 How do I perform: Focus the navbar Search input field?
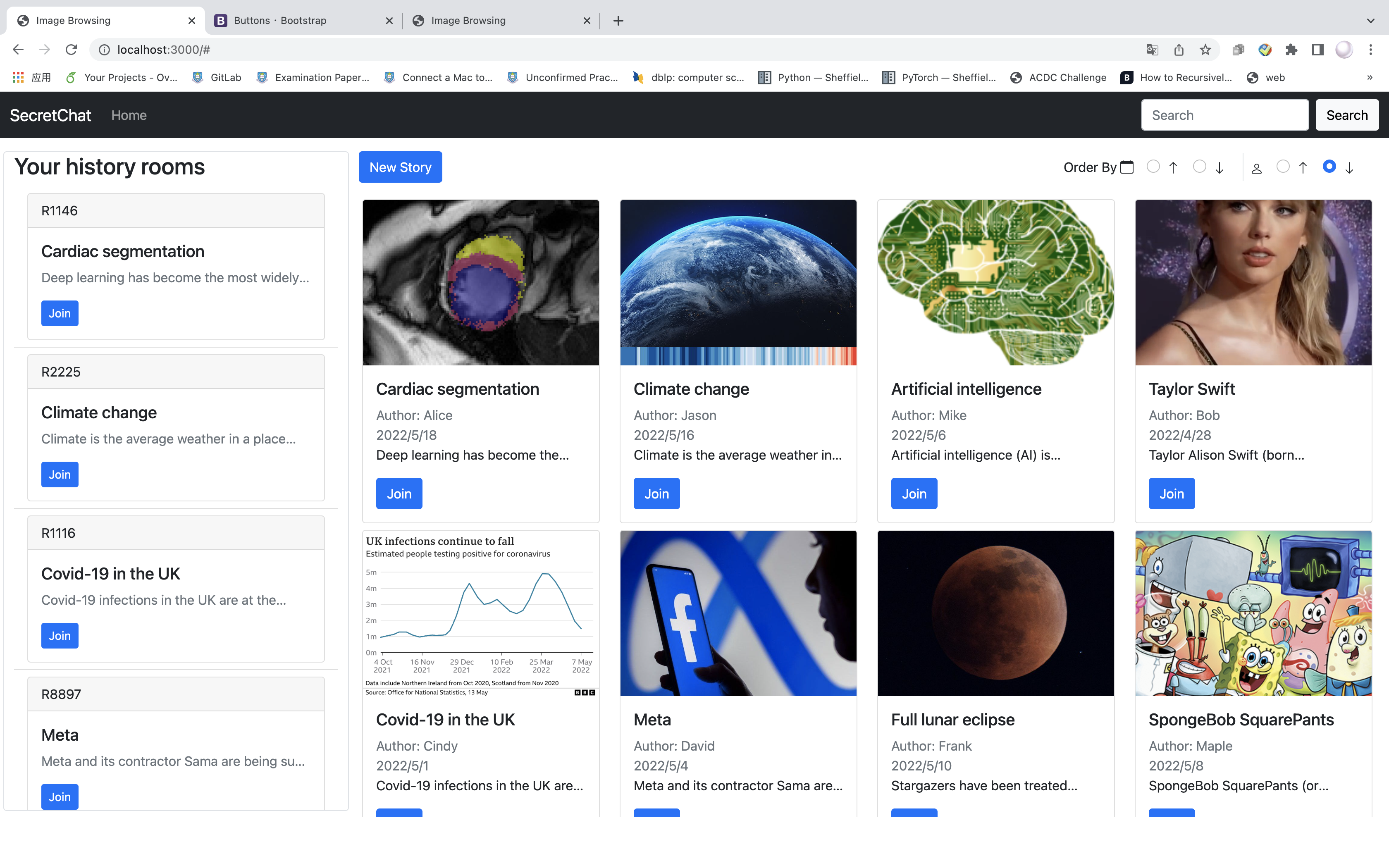[1225, 115]
